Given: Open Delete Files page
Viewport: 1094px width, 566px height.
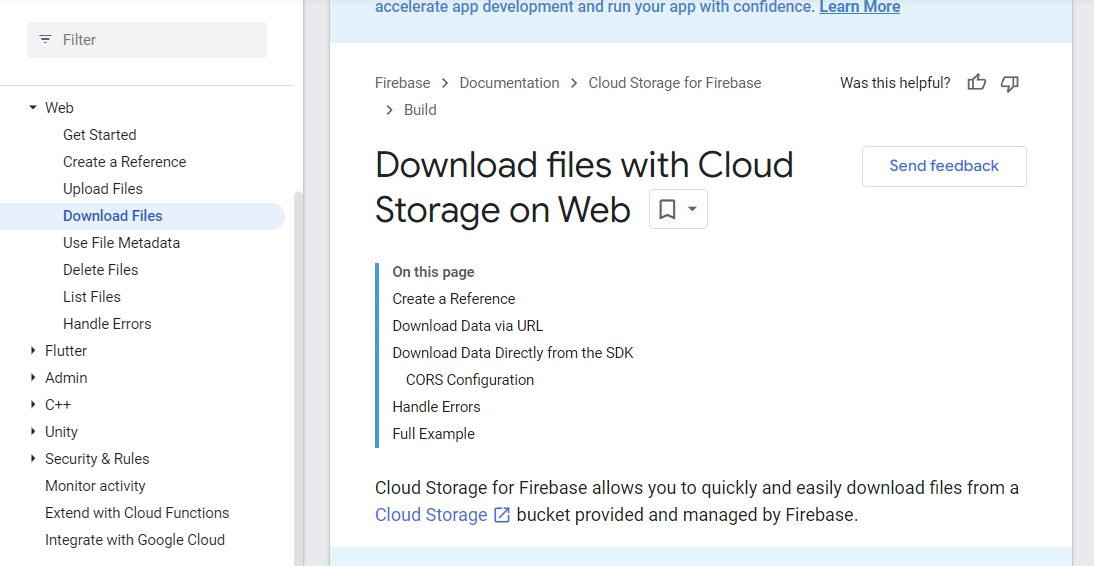Looking at the screenshot, I should (x=100, y=270).
